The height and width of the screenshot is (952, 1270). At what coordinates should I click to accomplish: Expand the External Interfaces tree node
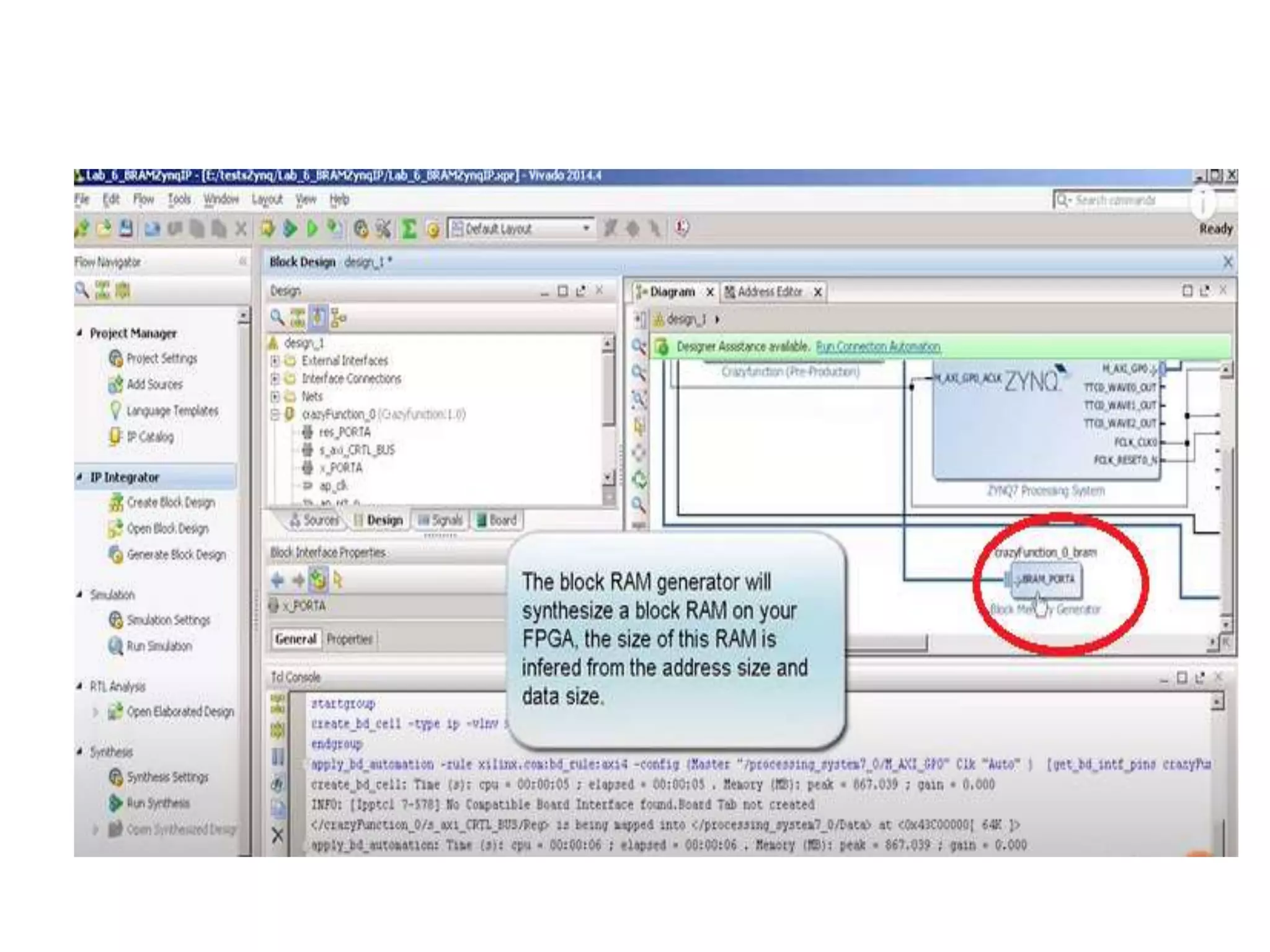[x=275, y=361]
